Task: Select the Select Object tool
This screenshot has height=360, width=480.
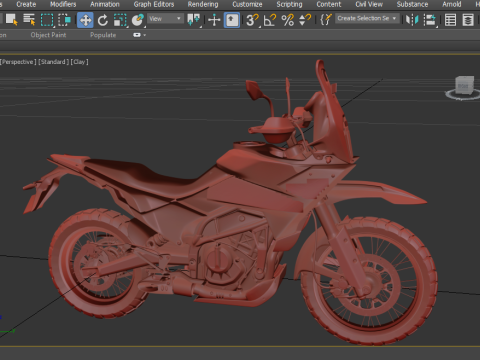Action: (12, 20)
